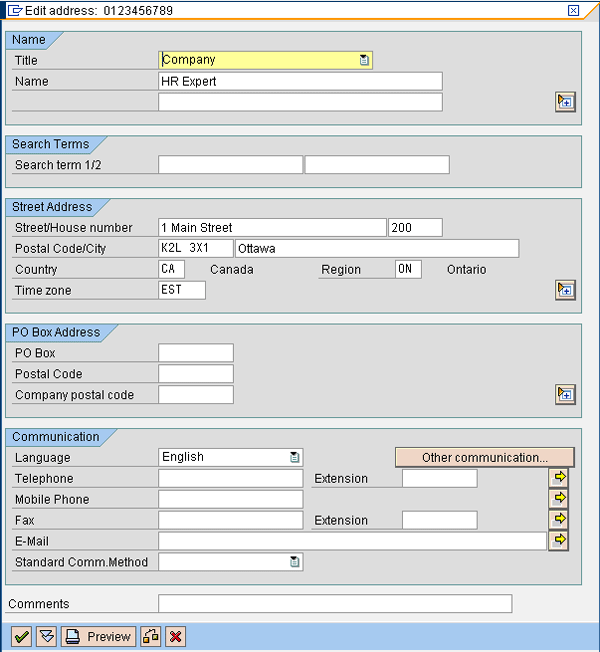
Task: Click the Telephone number field
Action: [x=230, y=478]
